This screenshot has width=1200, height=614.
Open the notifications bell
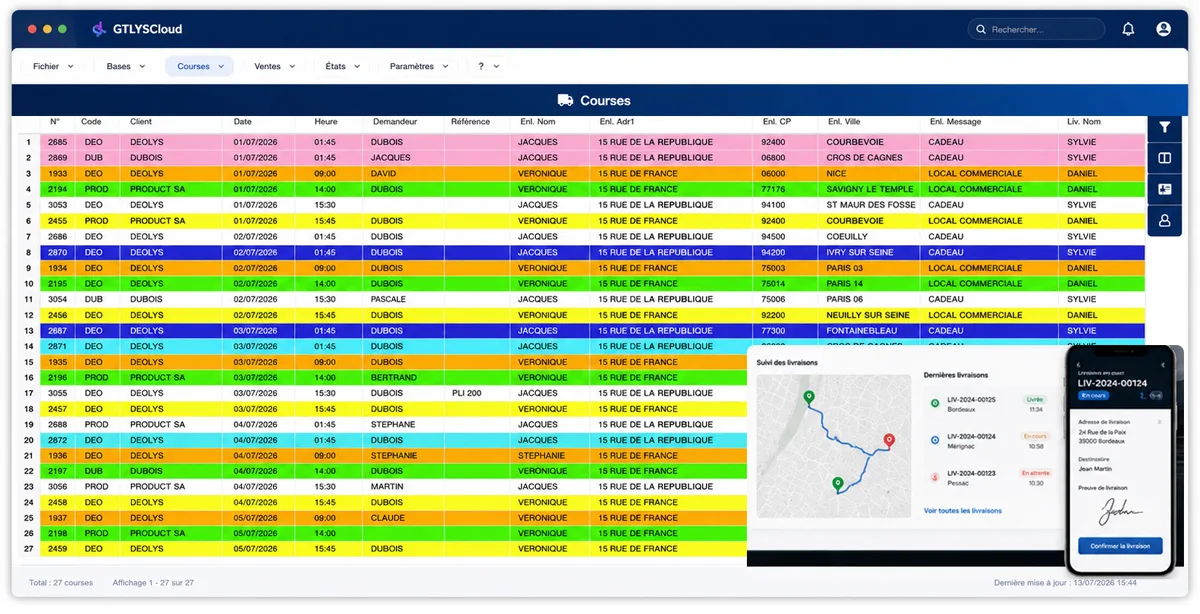click(1128, 29)
